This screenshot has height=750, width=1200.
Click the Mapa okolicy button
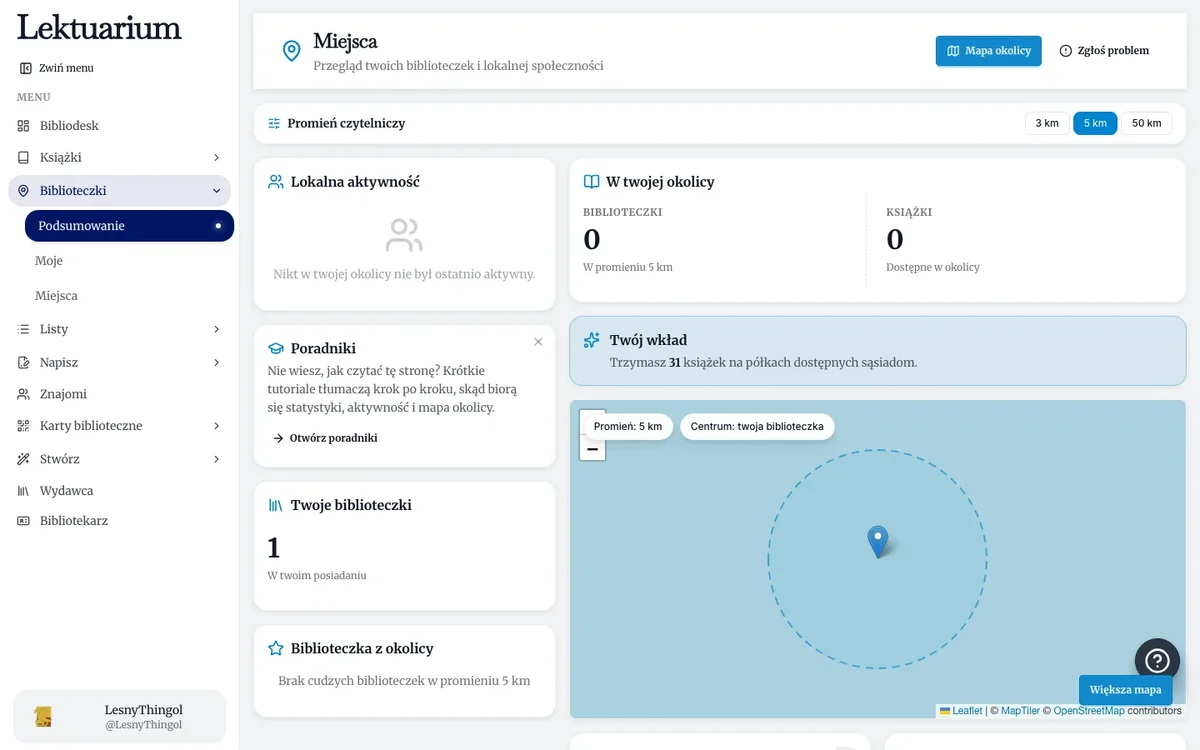[988, 51]
